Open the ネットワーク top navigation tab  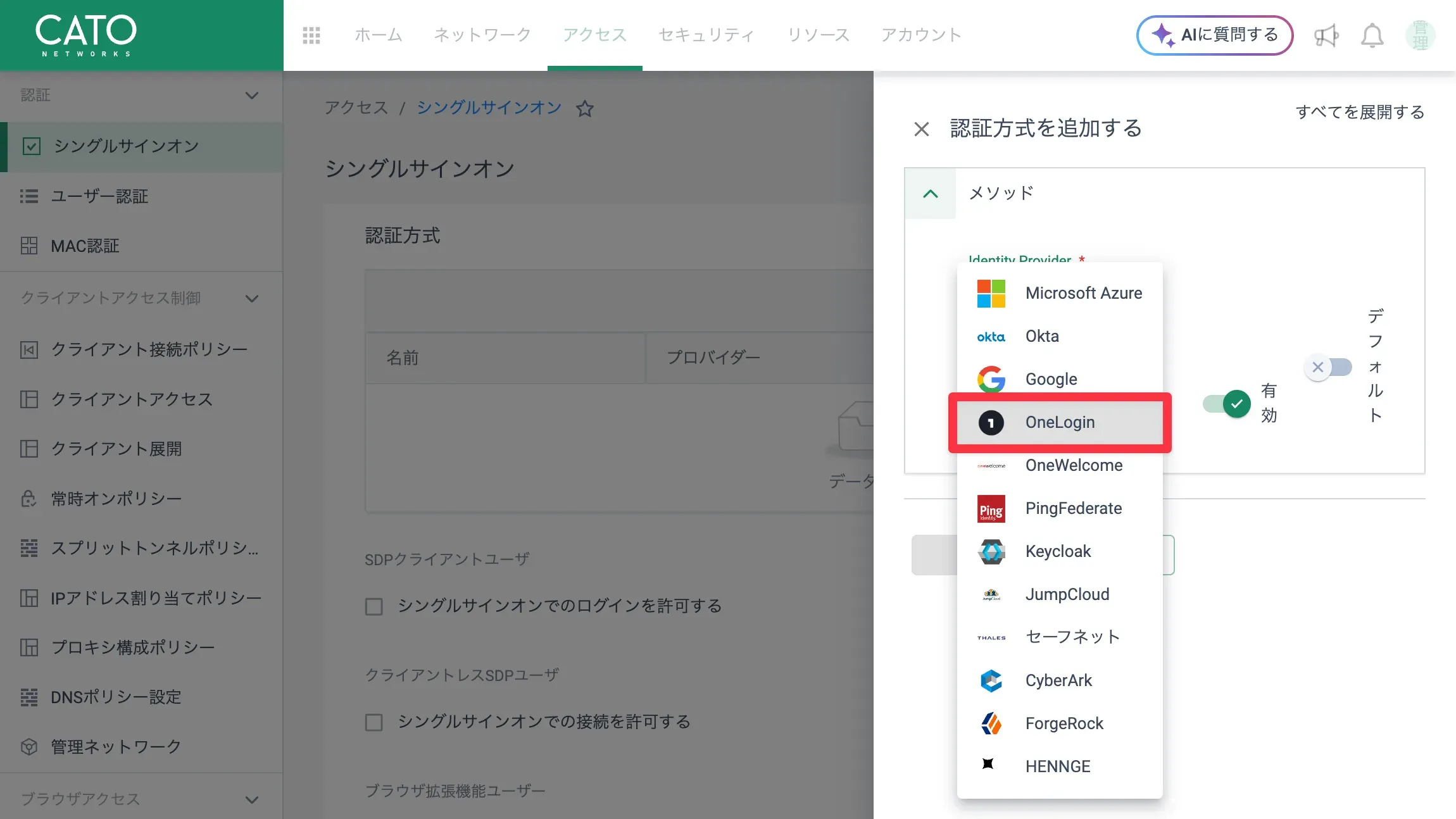click(x=482, y=35)
